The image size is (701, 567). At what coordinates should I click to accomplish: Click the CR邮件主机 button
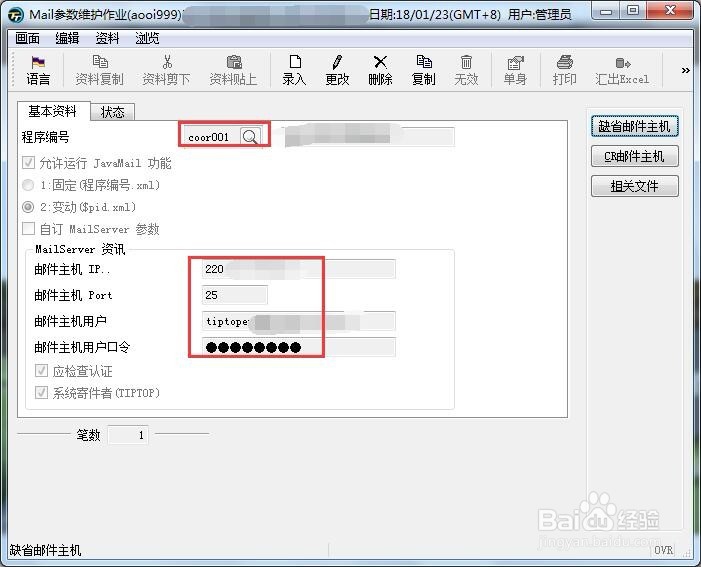point(634,156)
